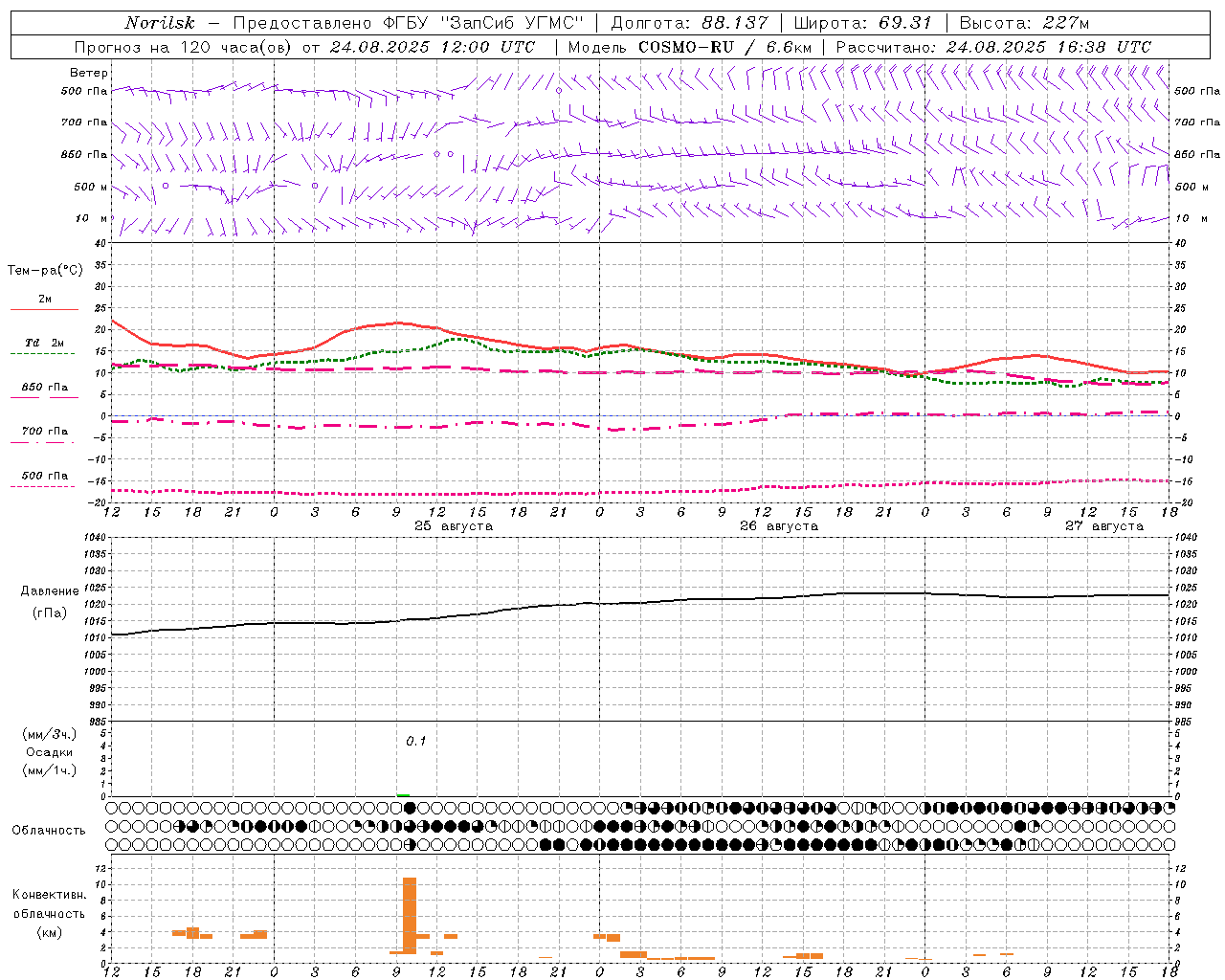Click the "Ветер" wind panel label
The width and height of the screenshot is (1225, 980).
point(89,73)
